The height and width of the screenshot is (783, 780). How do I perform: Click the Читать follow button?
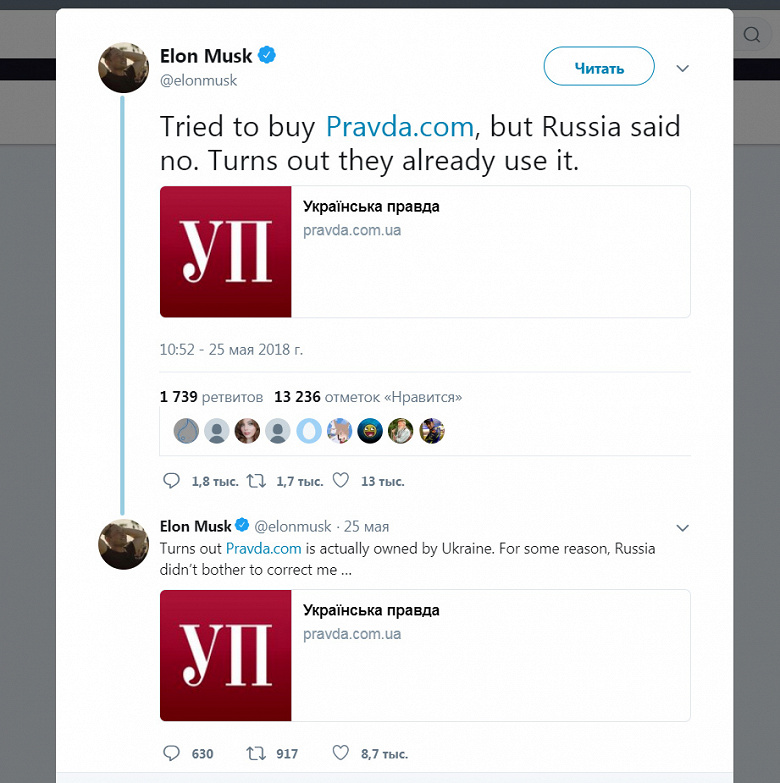tap(599, 68)
